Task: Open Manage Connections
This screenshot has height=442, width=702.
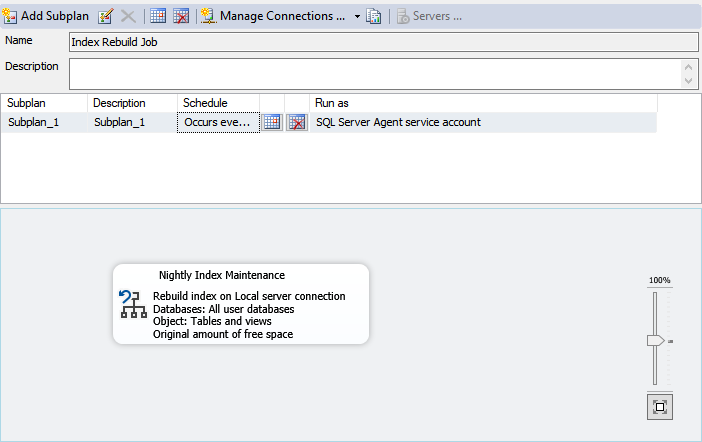Action: 273,16
